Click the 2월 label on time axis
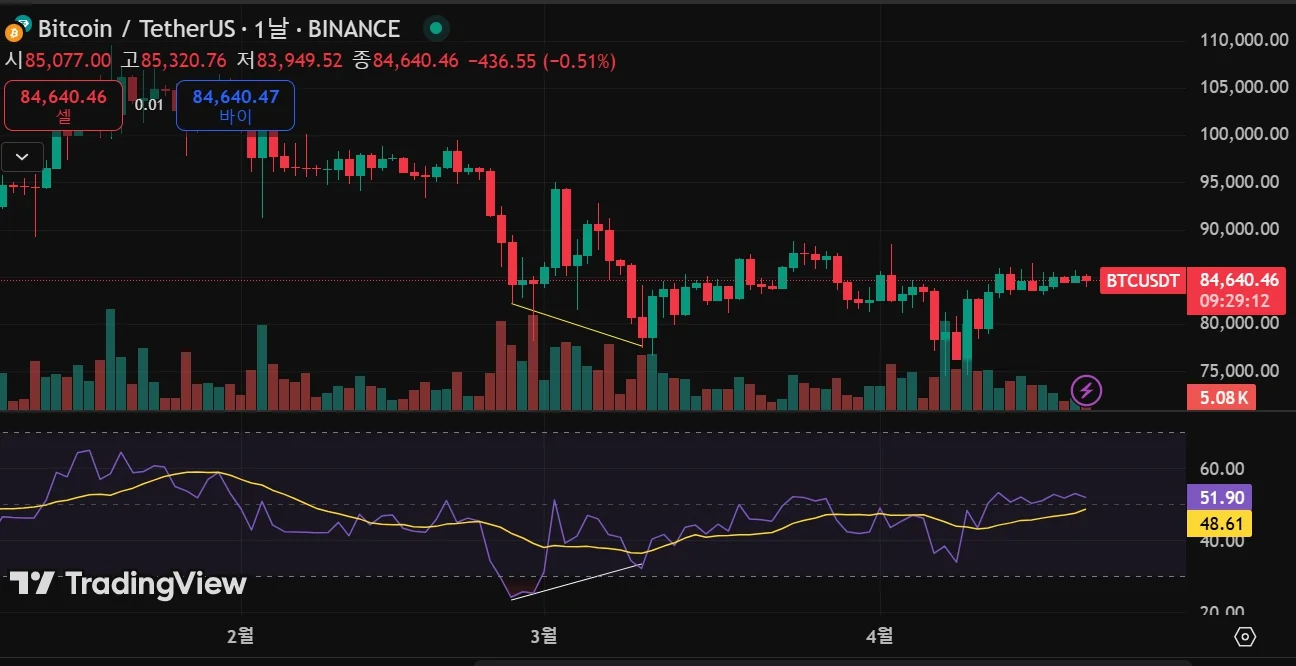 point(241,635)
